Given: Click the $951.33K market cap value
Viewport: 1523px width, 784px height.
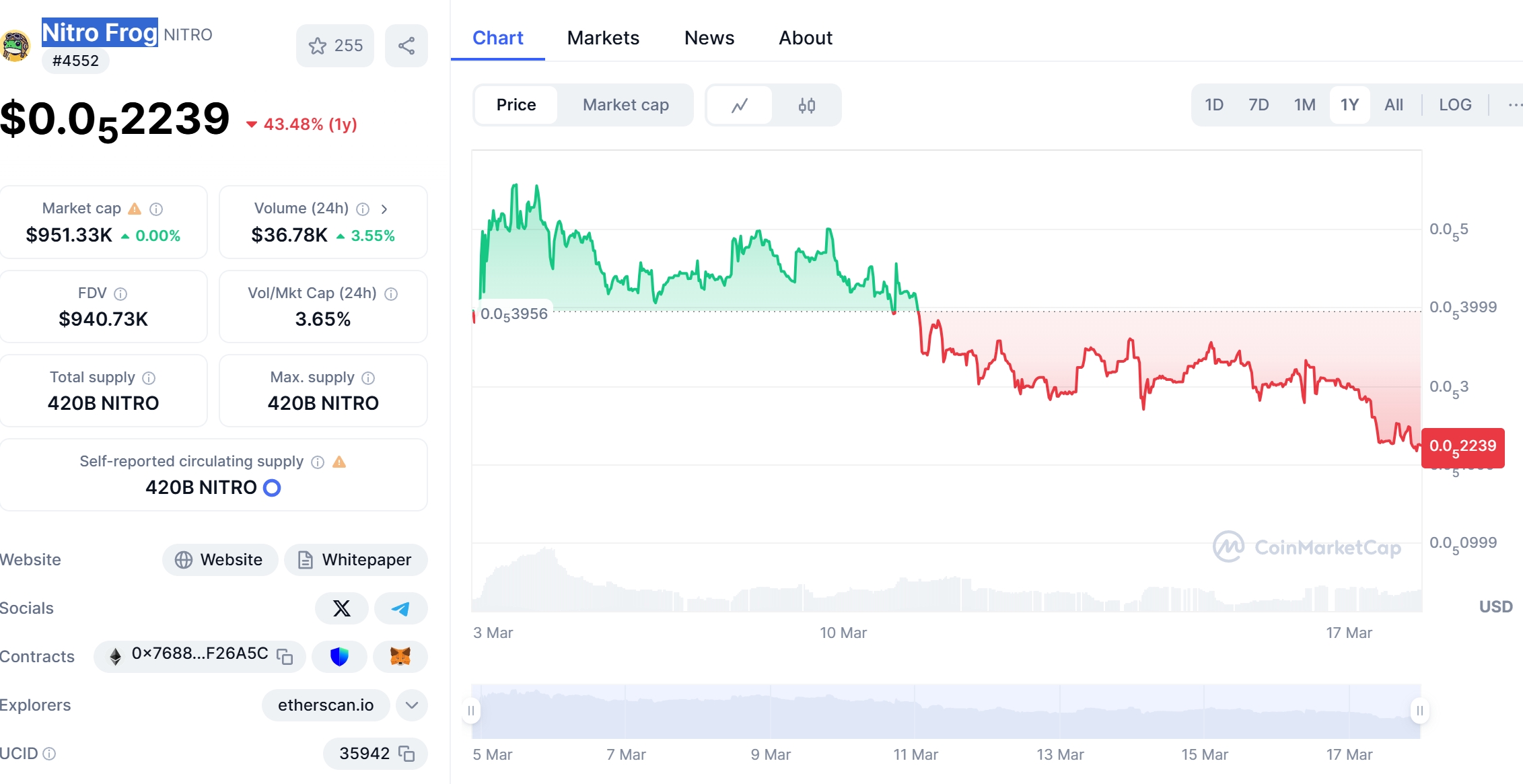Looking at the screenshot, I should tap(69, 235).
